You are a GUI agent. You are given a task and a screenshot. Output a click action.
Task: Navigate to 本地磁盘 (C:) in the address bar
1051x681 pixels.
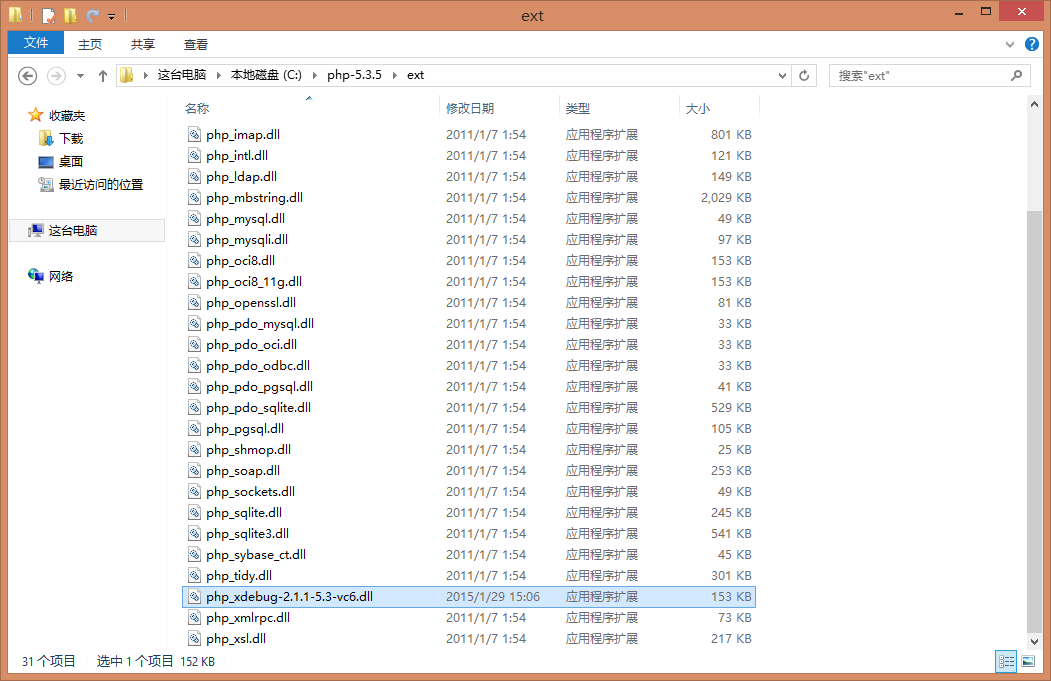(x=266, y=75)
